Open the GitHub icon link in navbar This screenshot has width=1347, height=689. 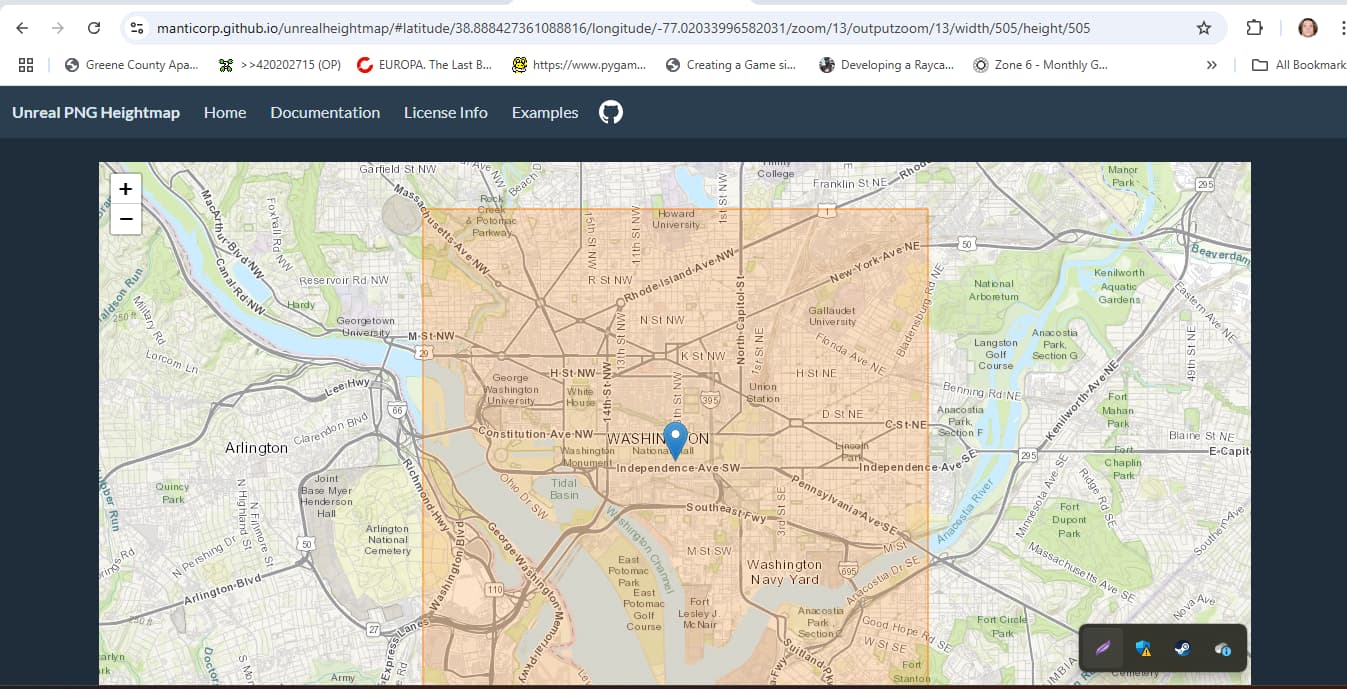pos(611,112)
